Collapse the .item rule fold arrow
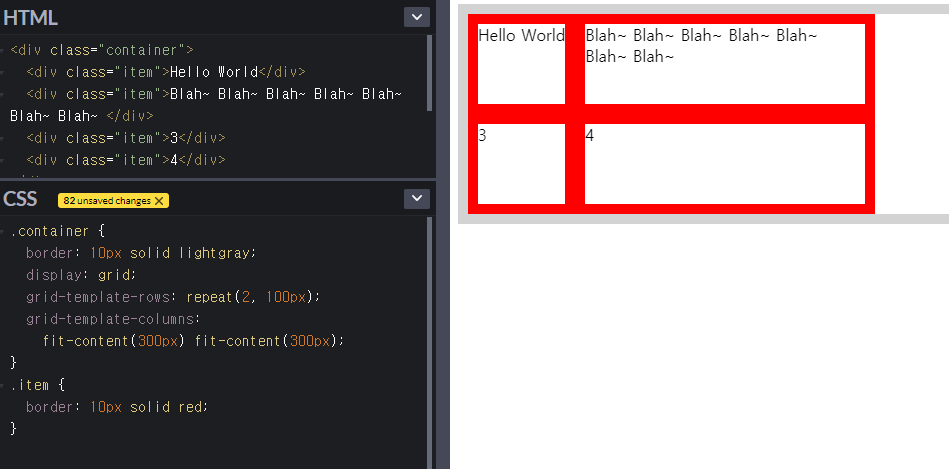The width and height of the screenshot is (949, 469). [x=4, y=385]
